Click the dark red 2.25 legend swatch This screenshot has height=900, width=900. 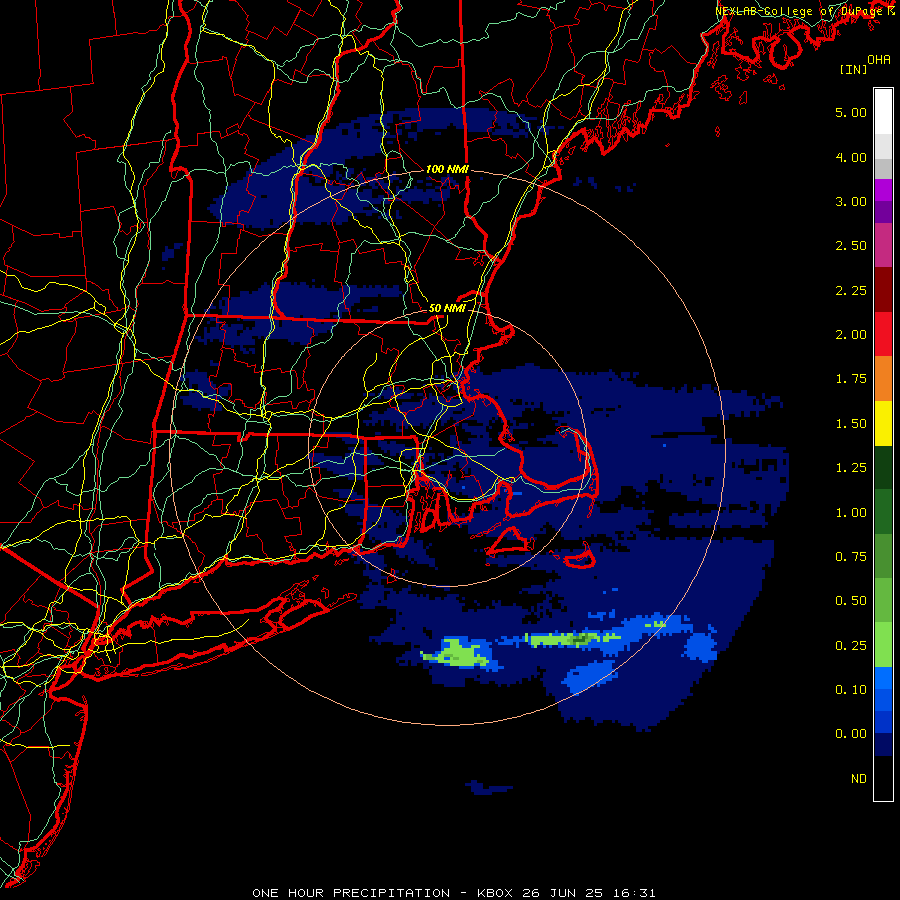coord(883,290)
